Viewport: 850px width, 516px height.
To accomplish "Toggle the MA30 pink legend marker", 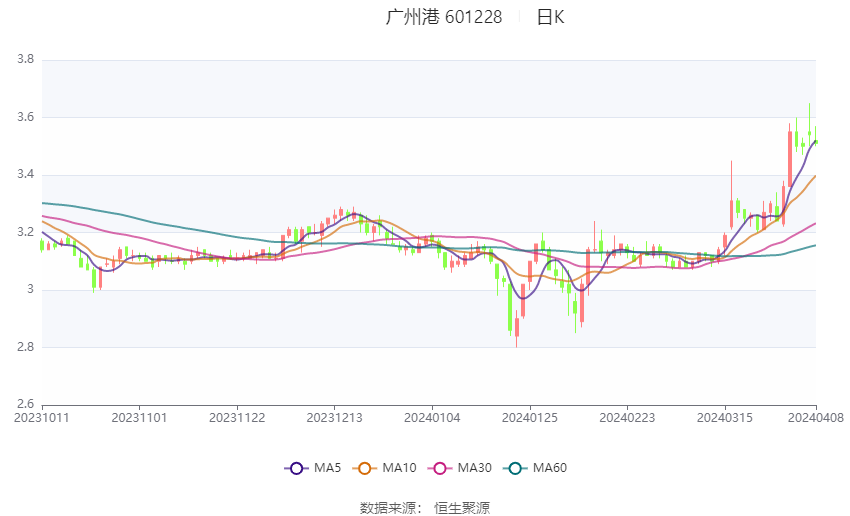I will 440,468.
